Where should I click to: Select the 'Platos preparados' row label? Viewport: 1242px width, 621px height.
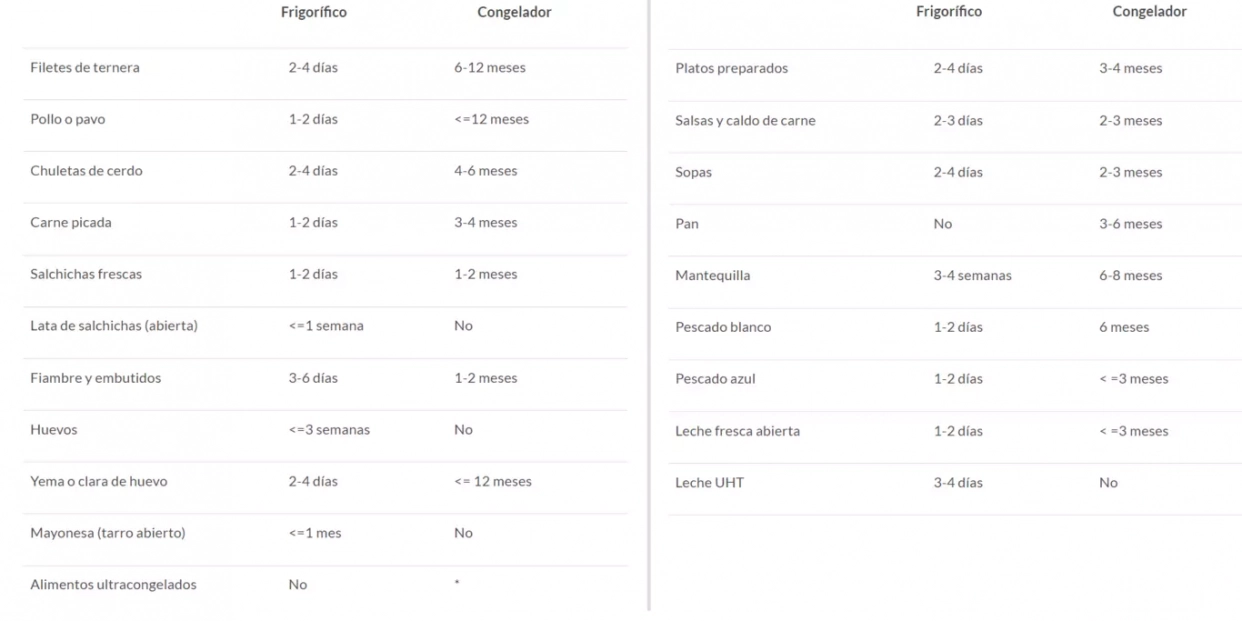tap(732, 69)
